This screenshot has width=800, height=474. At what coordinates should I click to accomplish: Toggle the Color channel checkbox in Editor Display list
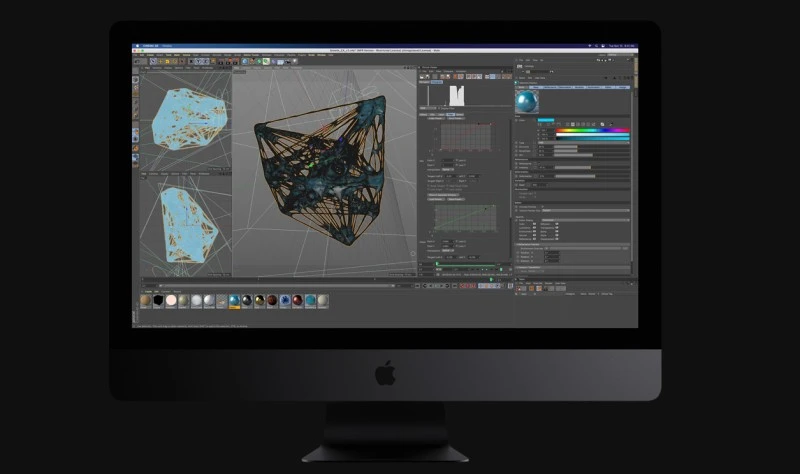click(534, 224)
